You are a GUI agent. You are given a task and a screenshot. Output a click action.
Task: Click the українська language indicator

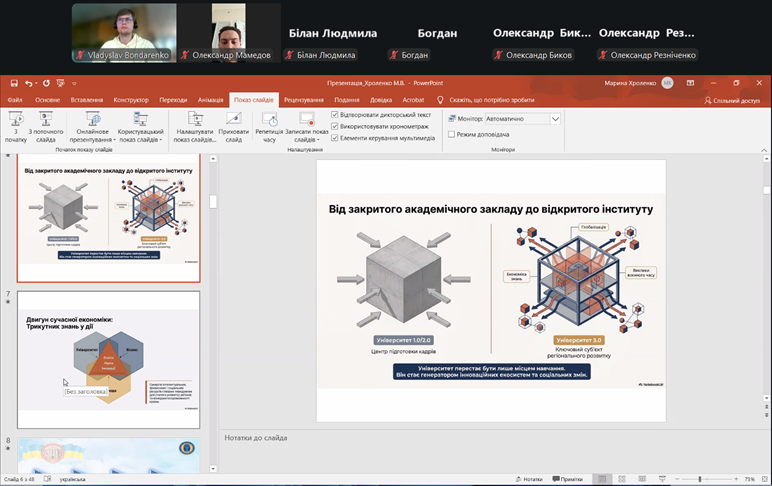coord(73,479)
